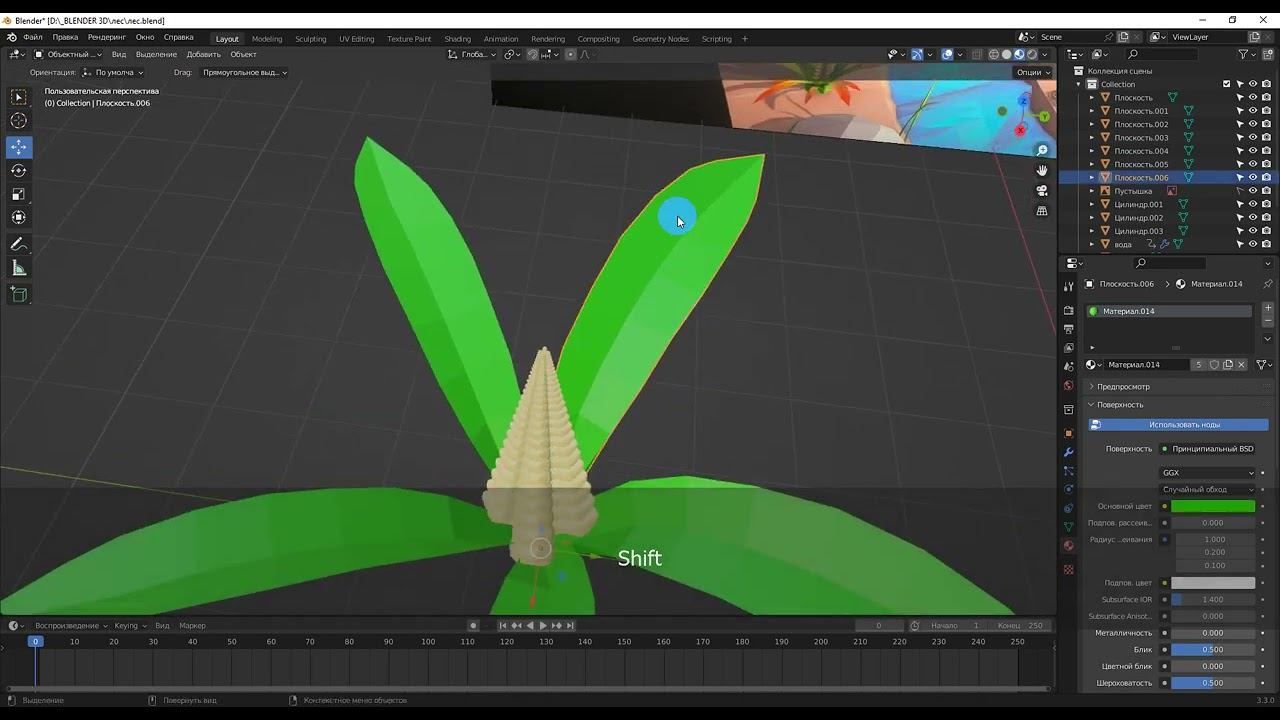
Task: Open the Drag action dropdown
Action: [x=244, y=72]
